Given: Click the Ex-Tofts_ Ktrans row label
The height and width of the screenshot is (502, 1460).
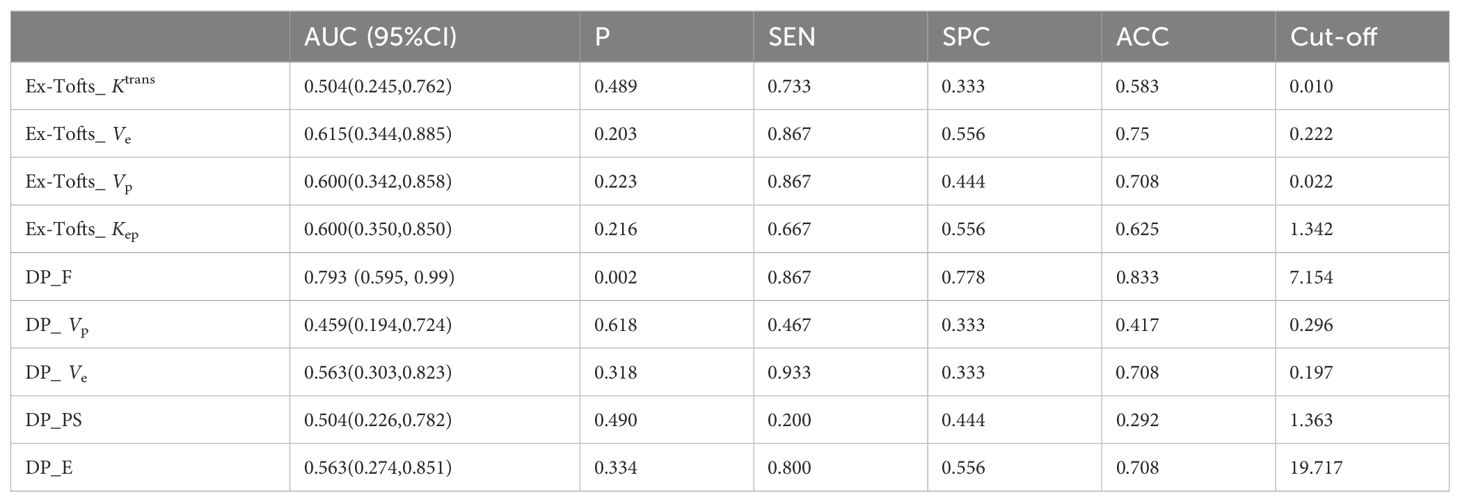Looking at the screenshot, I should [x=90, y=85].
